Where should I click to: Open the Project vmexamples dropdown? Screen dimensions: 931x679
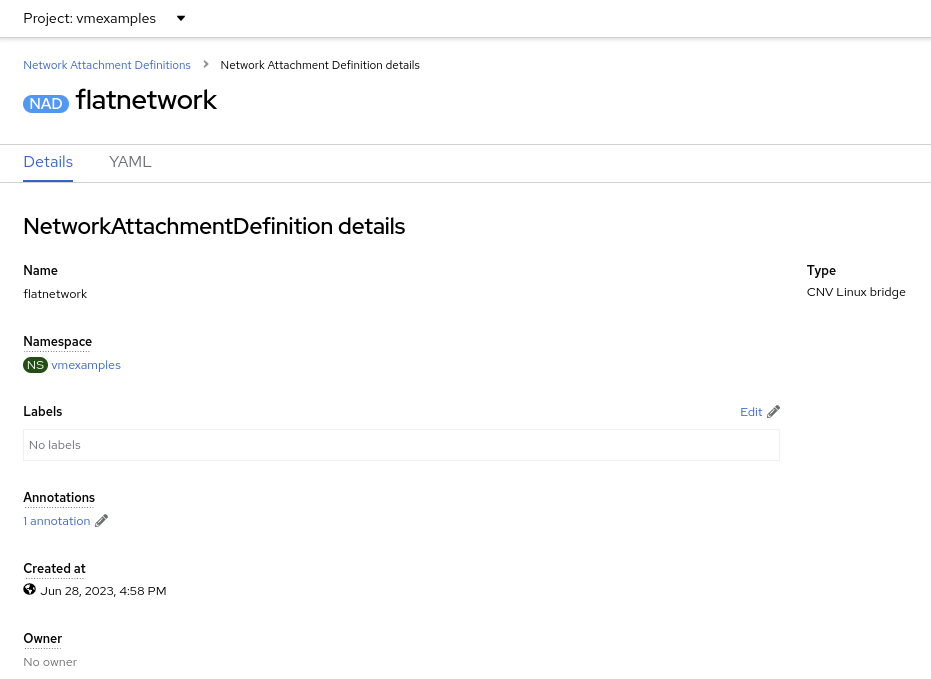coord(104,19)
